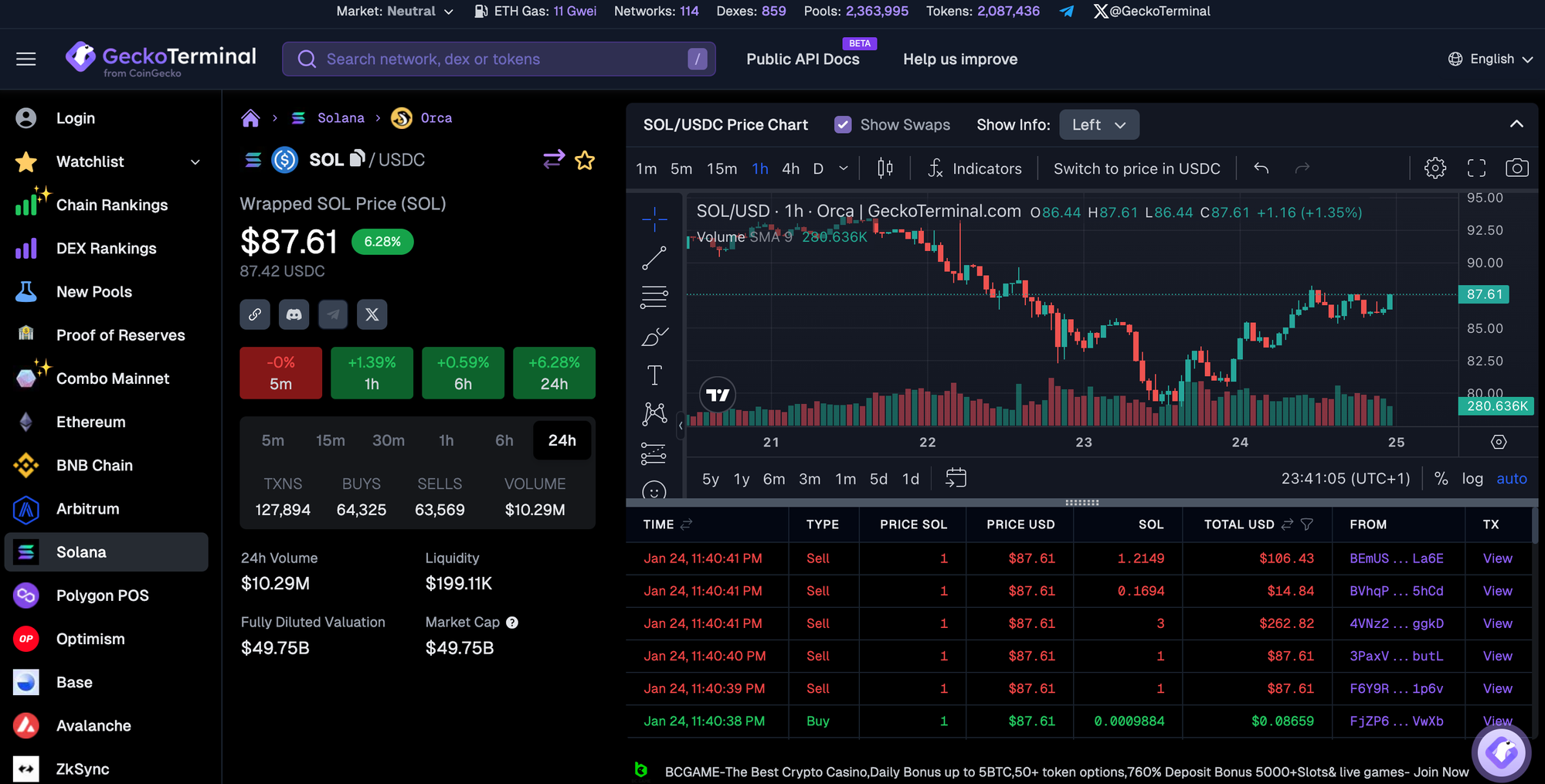Viewport: 1545px width, 784px height.
Task: Set chart range to 5y
Action: (711, 479)
